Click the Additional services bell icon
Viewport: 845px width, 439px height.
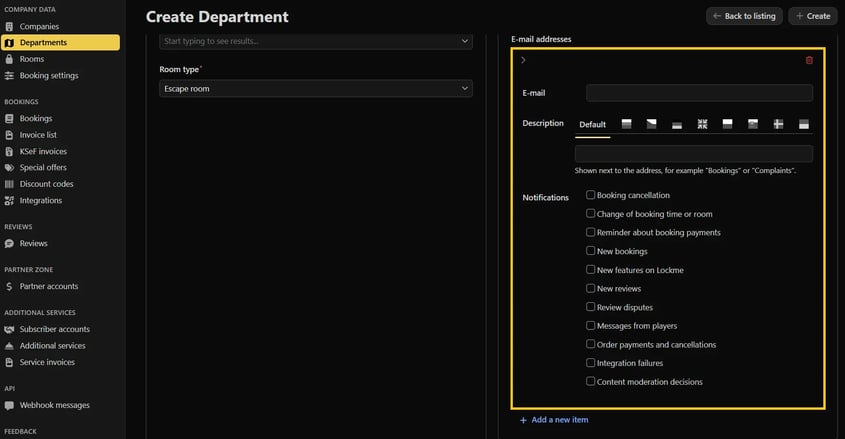[x=9, y=346]
